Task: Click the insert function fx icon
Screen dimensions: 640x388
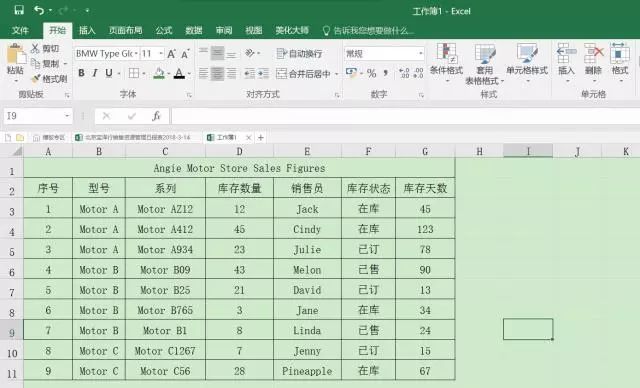Action: [x=156, y=116]
